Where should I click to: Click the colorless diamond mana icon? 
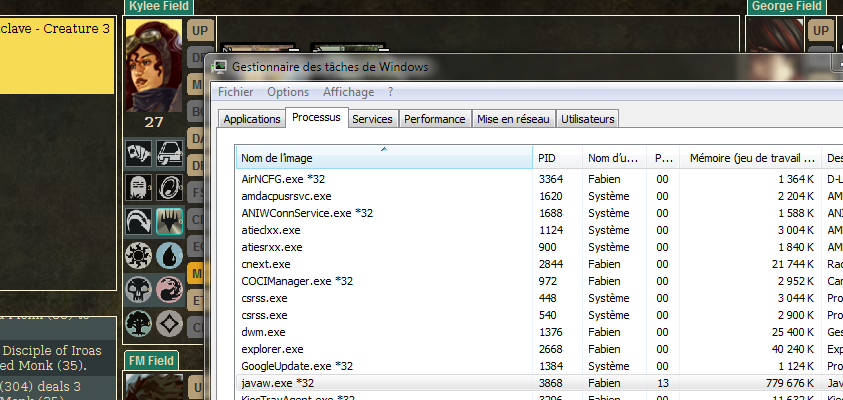coord(169,324)
